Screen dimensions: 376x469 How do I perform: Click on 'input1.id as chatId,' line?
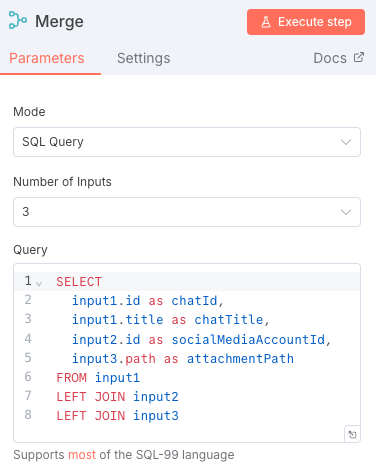click(x=147, y=301)
